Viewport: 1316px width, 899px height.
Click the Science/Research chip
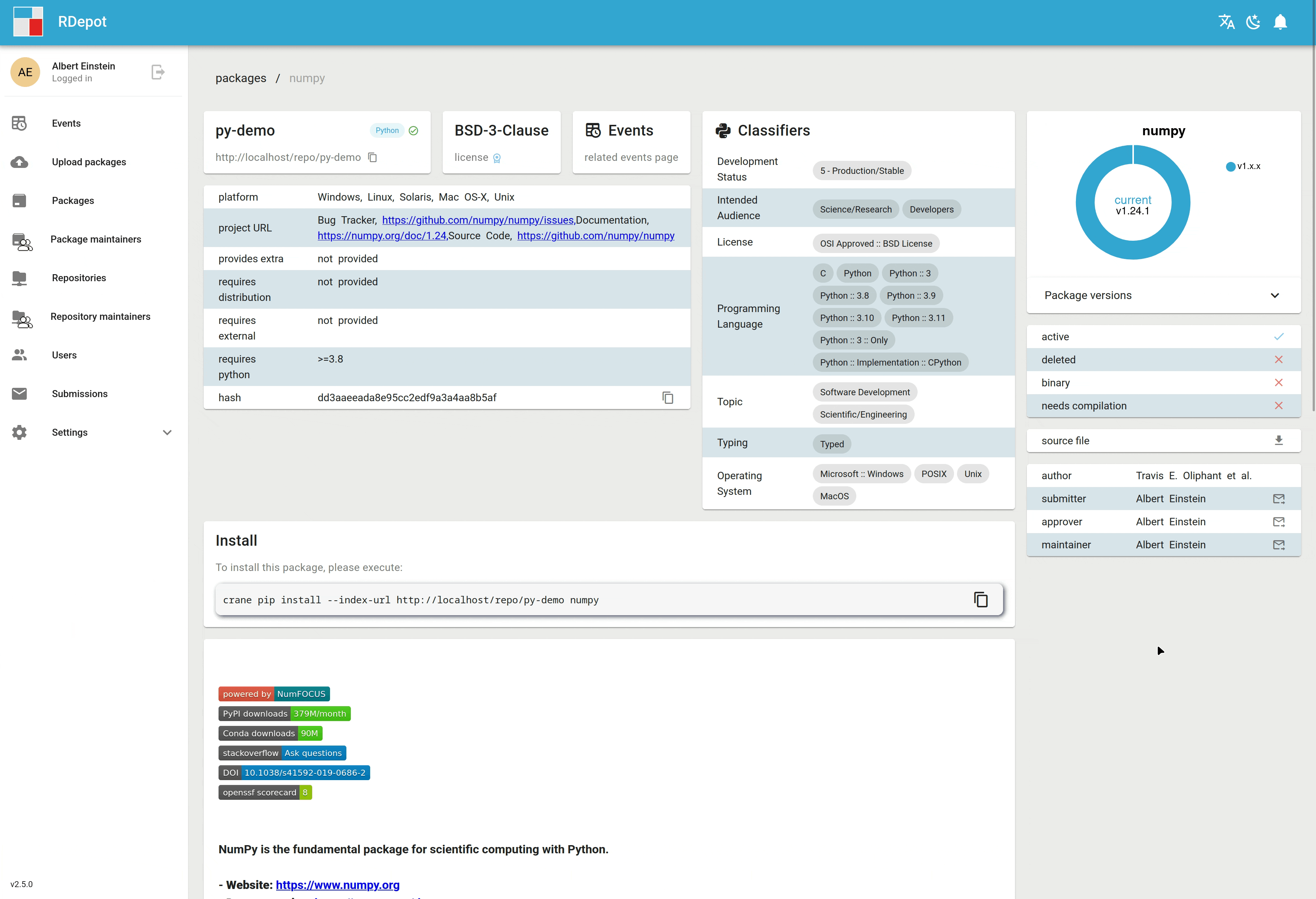point(856,210)
